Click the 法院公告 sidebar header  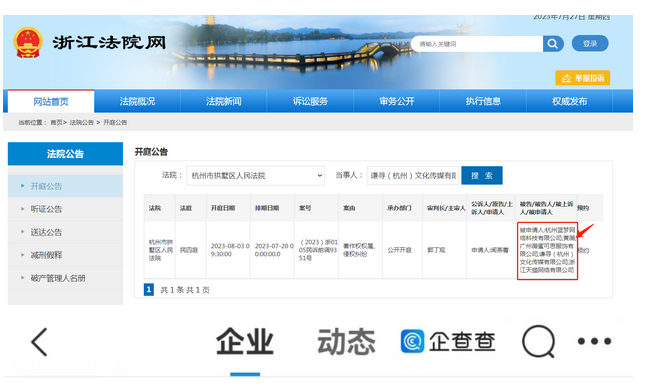(65, 154)
